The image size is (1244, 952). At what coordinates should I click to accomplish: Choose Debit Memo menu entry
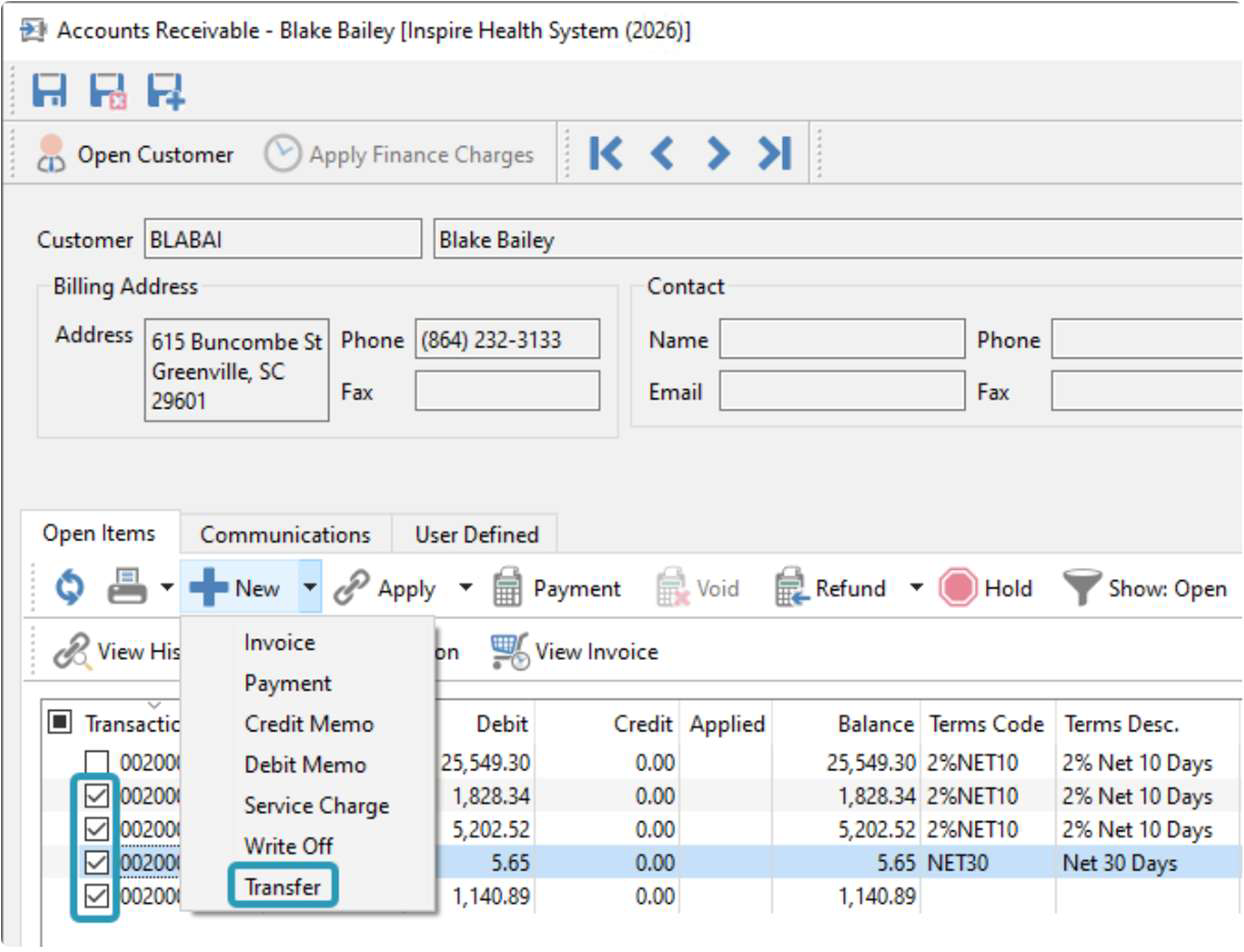308,765
